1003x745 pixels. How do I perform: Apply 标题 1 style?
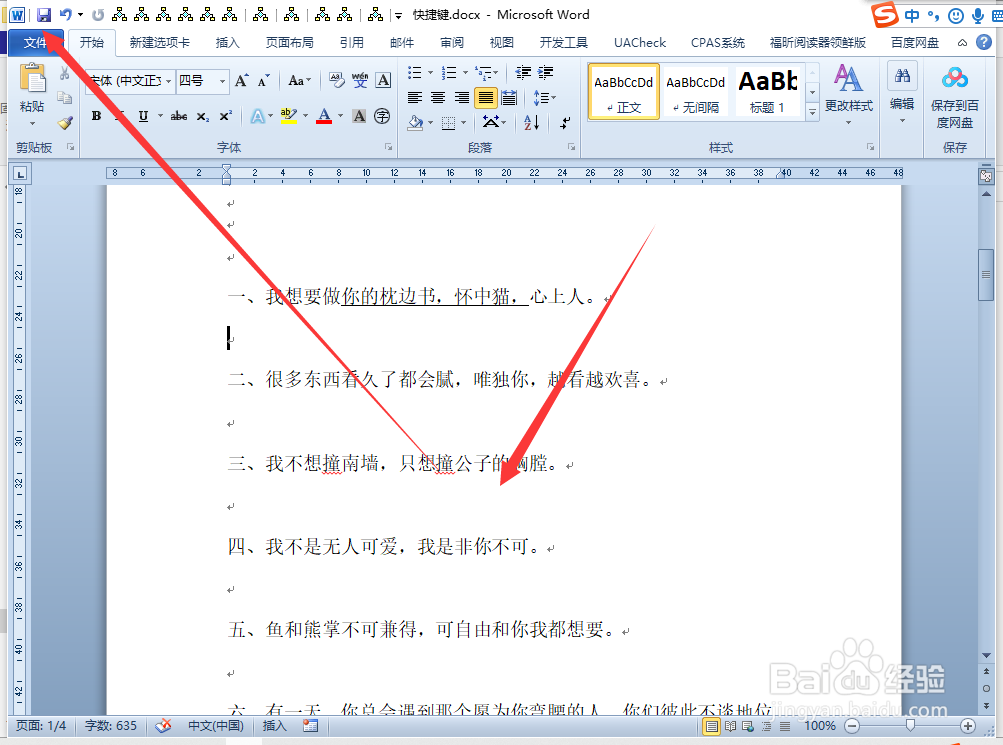tap(768, 91)
